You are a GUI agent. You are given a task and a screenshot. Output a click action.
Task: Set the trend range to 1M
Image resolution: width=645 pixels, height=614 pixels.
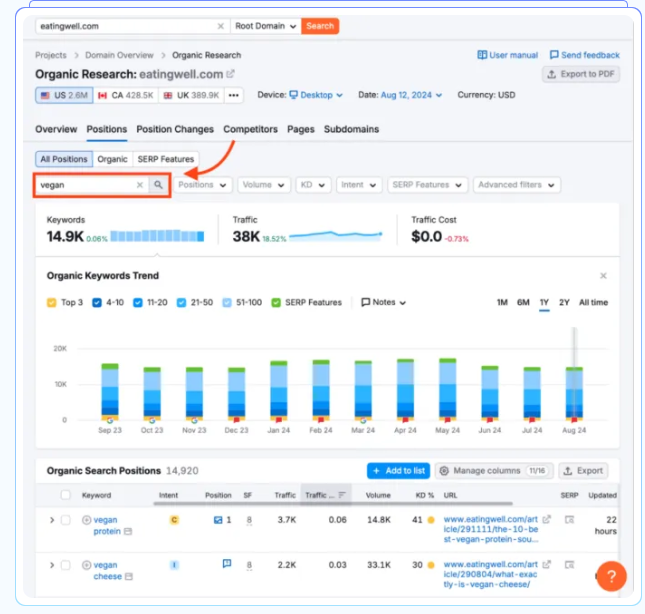(502, 303)
